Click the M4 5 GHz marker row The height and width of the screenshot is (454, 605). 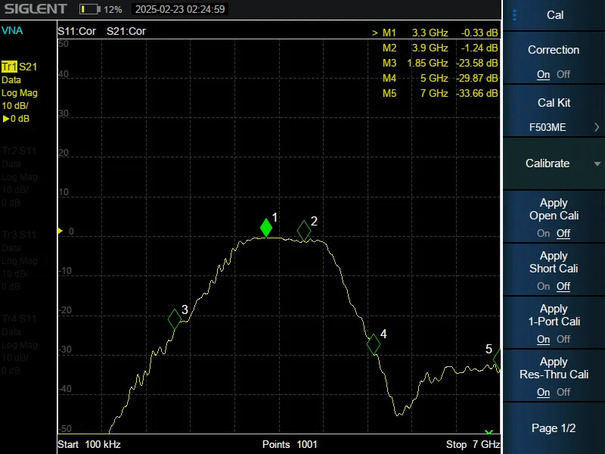pyautogui.click(x=440, y=78)
